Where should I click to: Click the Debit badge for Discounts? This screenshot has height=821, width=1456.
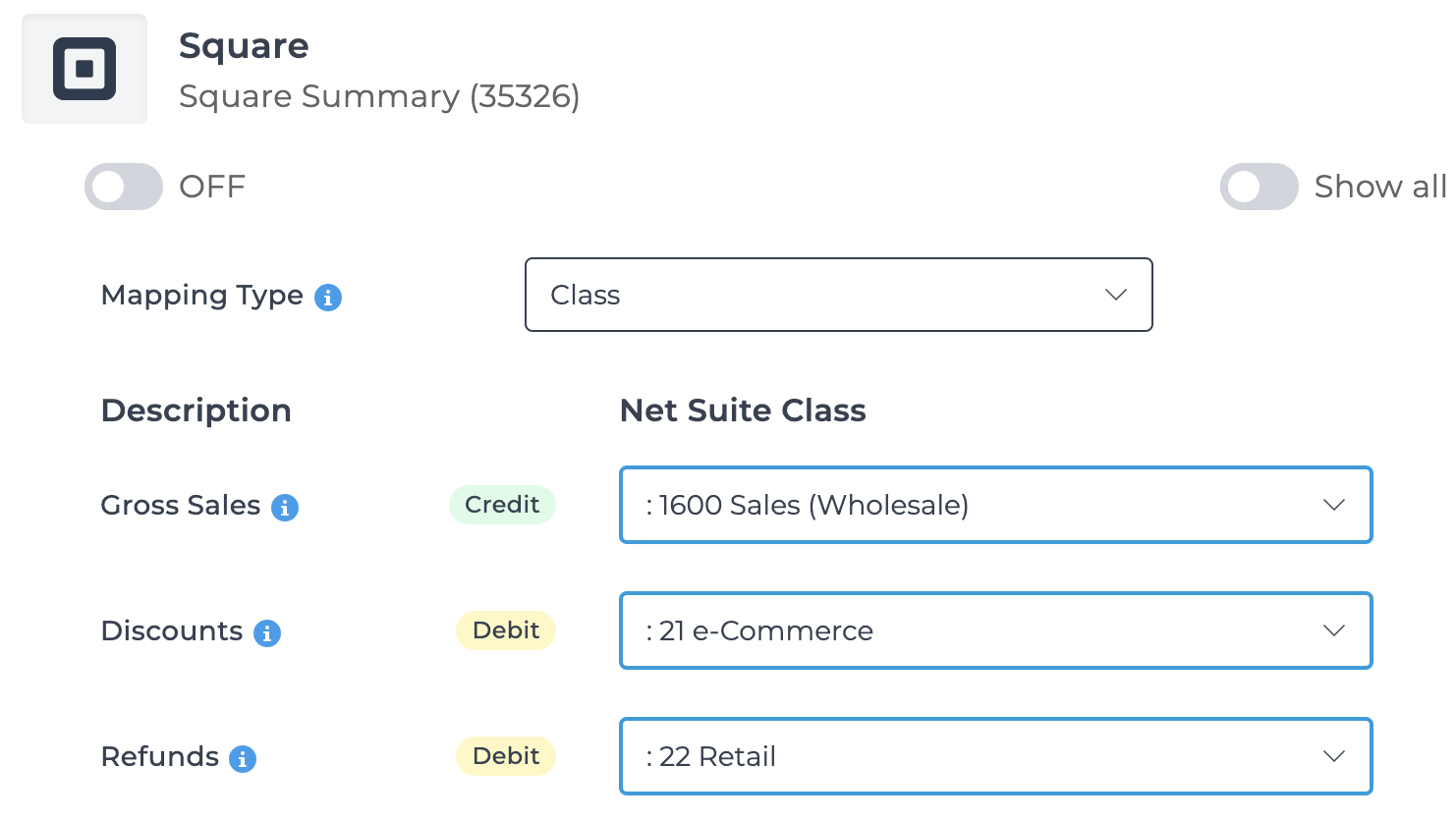coord(506,630)
